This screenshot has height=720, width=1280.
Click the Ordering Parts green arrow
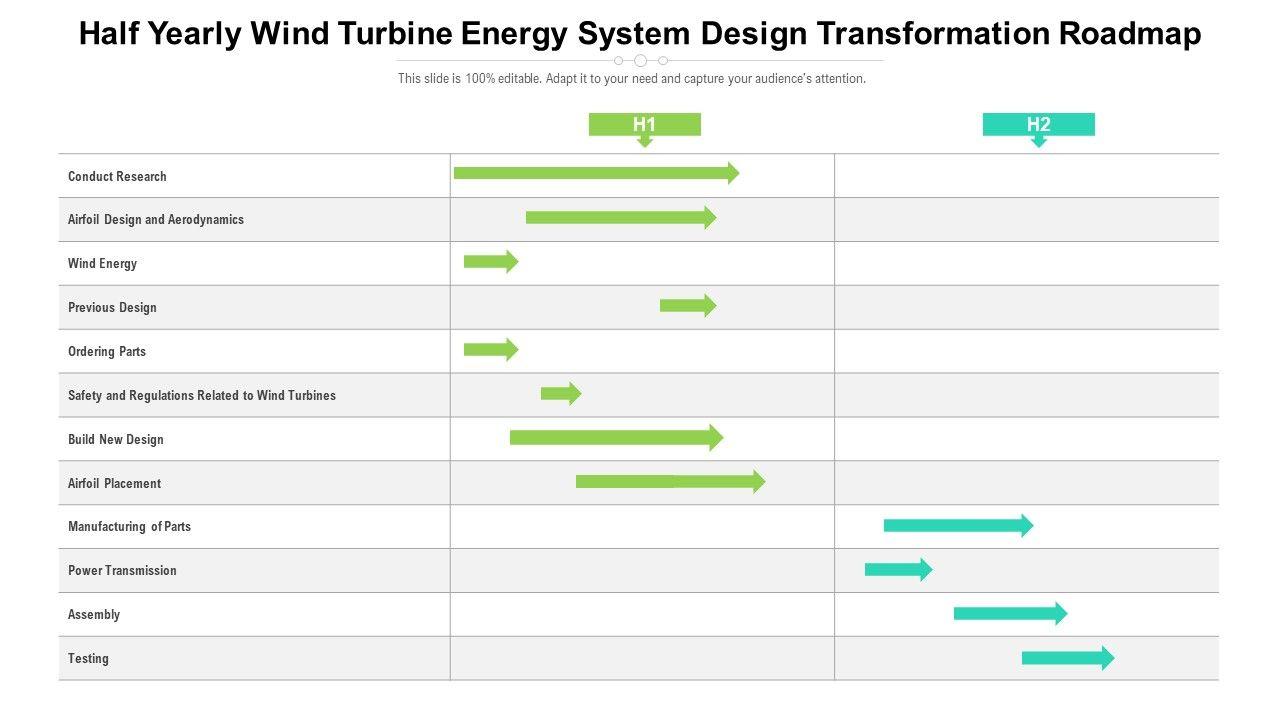coord(490,350)
